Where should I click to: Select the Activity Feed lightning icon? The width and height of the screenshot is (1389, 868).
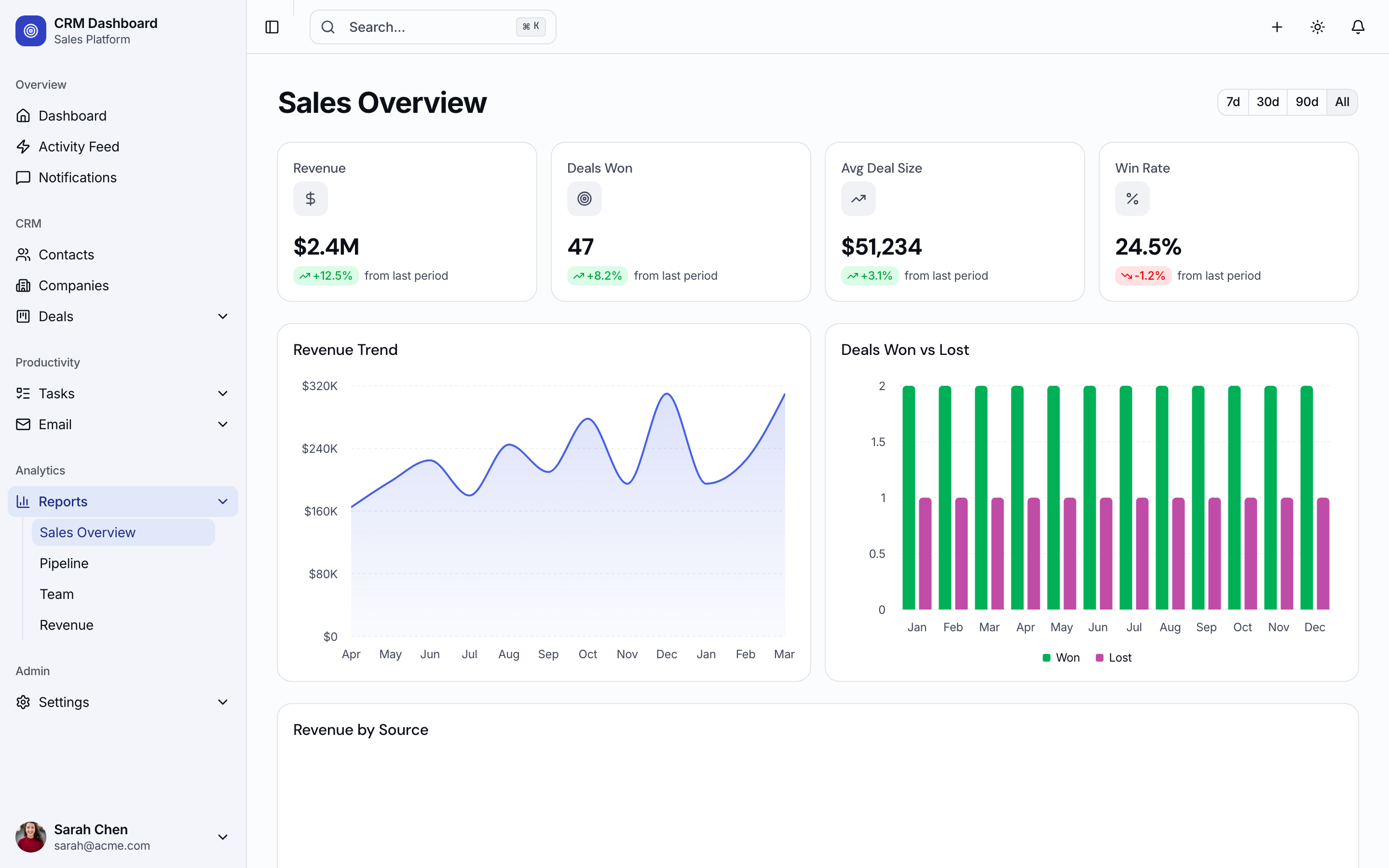[23, 147]
